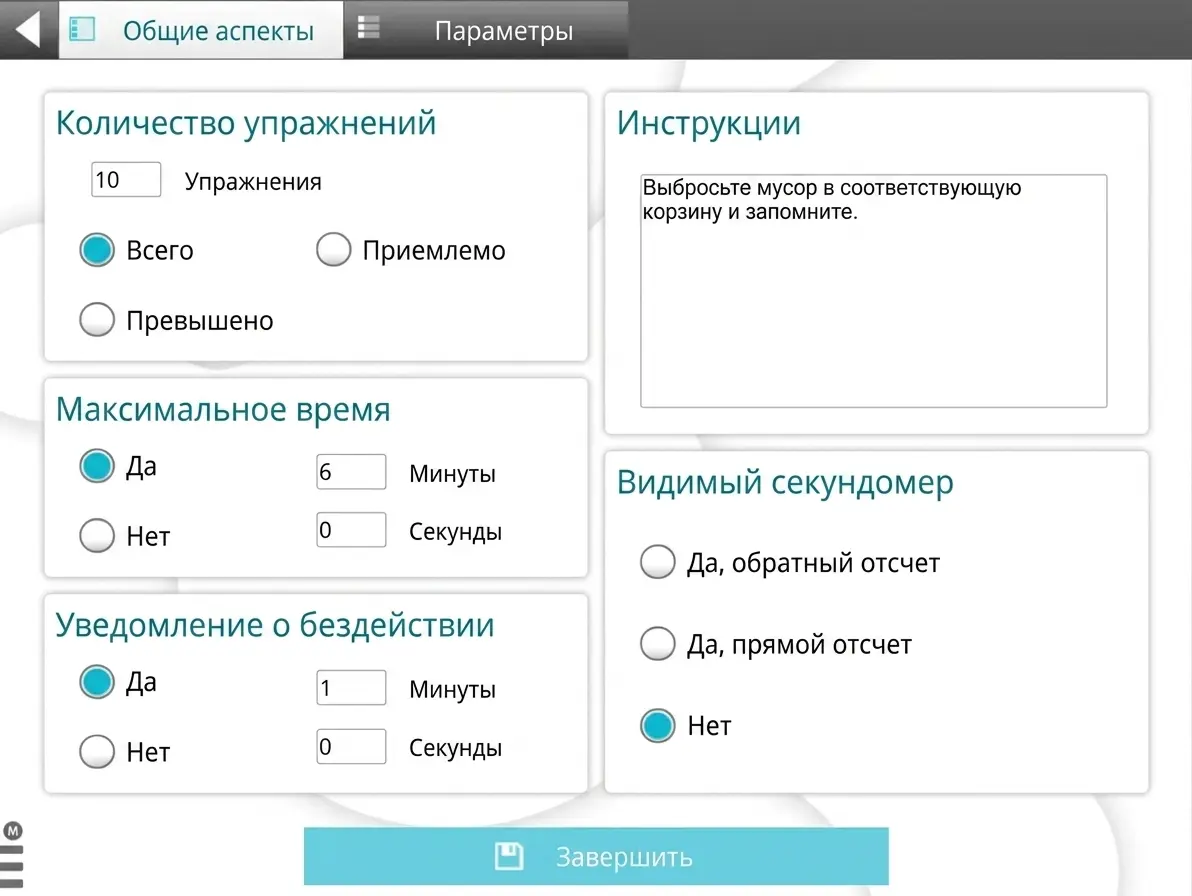The image size is (1192, 896).
Task: Click Максимальное время seconds field
Action: [351, 530]
